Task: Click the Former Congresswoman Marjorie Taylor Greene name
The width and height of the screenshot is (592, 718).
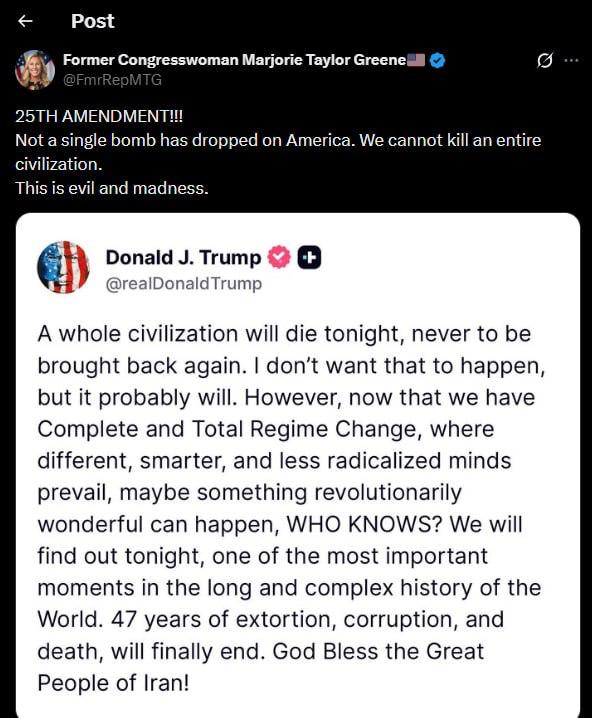Action: coord(234,60)
